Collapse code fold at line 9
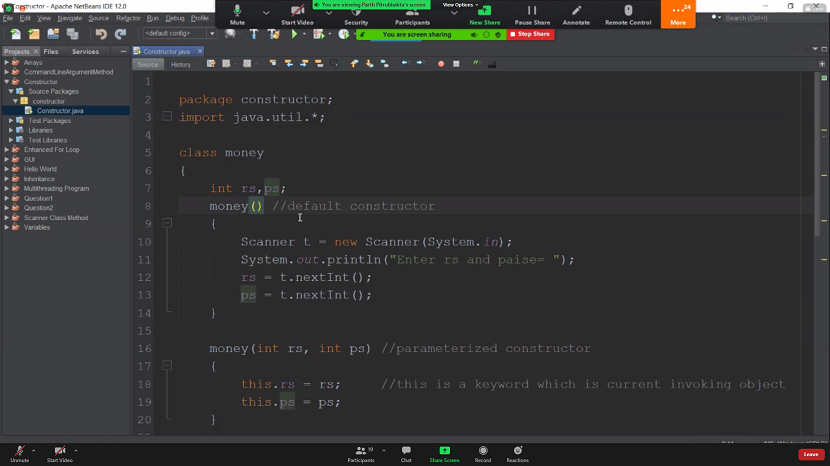Viewport: 830px width, 466px height. pos(167,223)
